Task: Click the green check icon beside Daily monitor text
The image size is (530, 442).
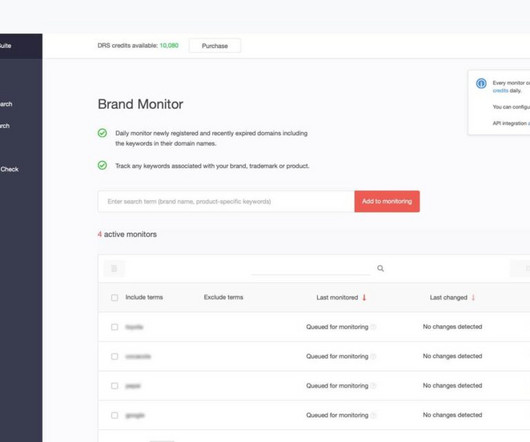Action: [102, 133]
